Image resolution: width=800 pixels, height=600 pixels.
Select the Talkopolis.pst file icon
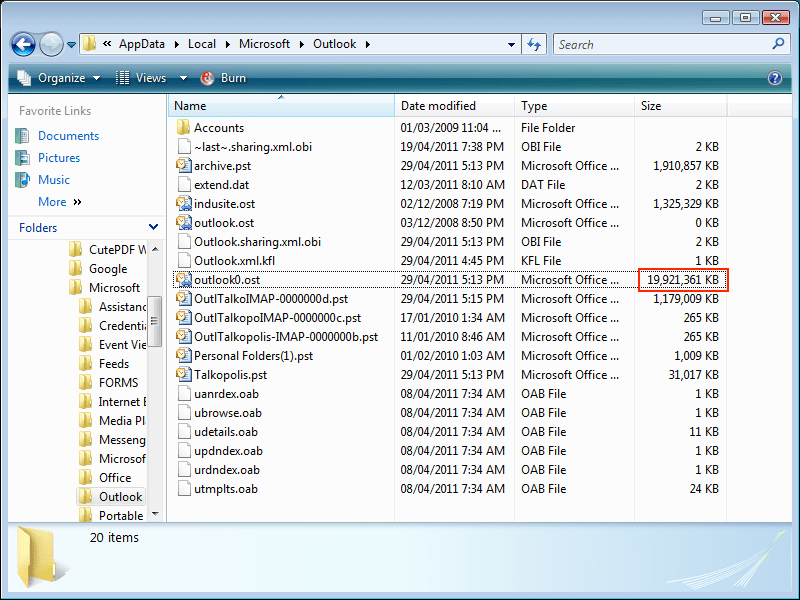pos(184,374)
